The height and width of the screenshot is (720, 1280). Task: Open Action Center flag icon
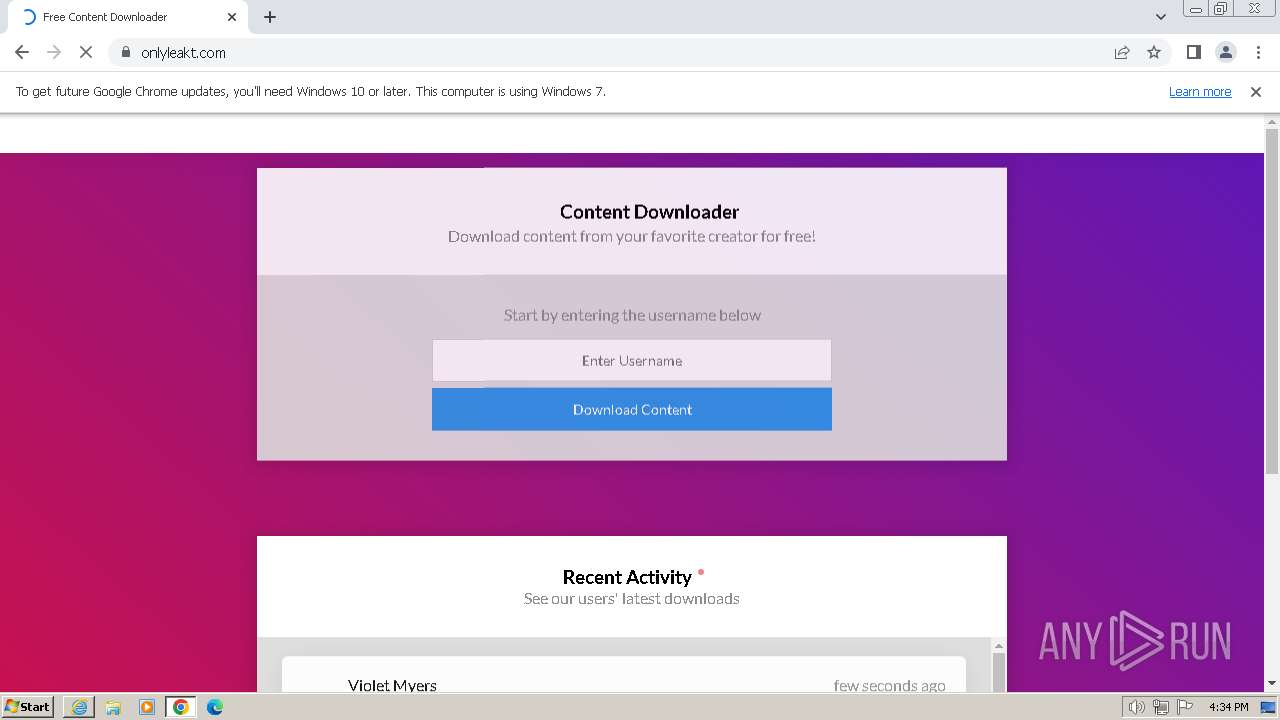click(1185, 707)
